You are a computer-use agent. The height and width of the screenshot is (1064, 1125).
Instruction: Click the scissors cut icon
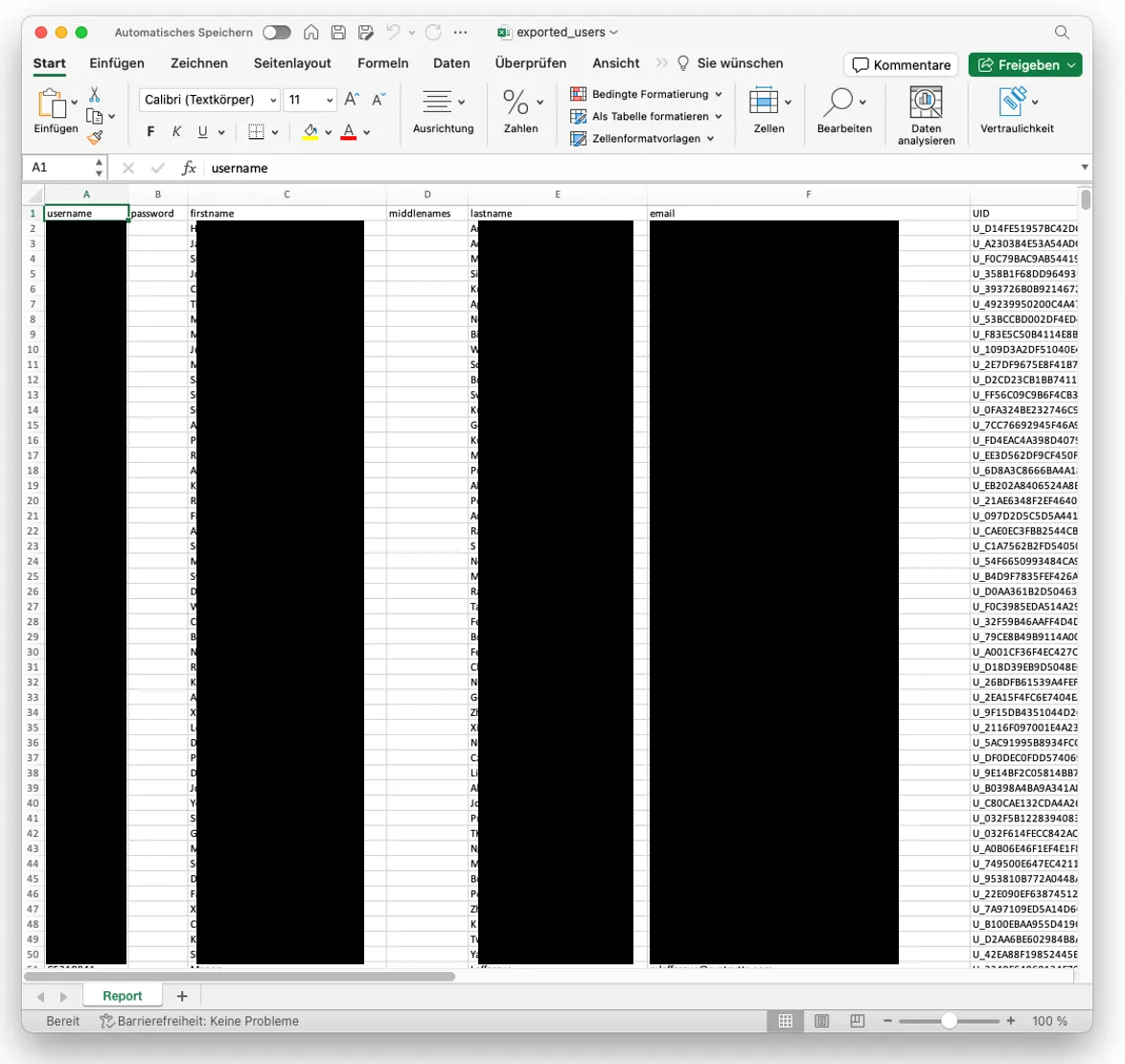point(95,94)
